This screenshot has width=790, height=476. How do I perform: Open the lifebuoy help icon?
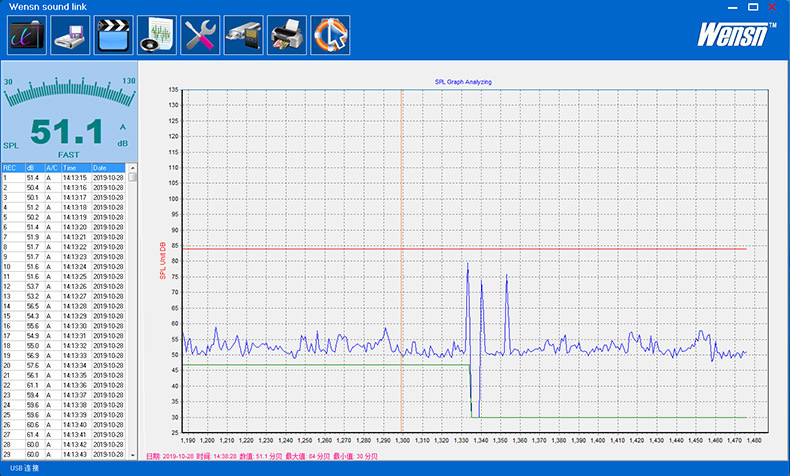tap(331, 35)
